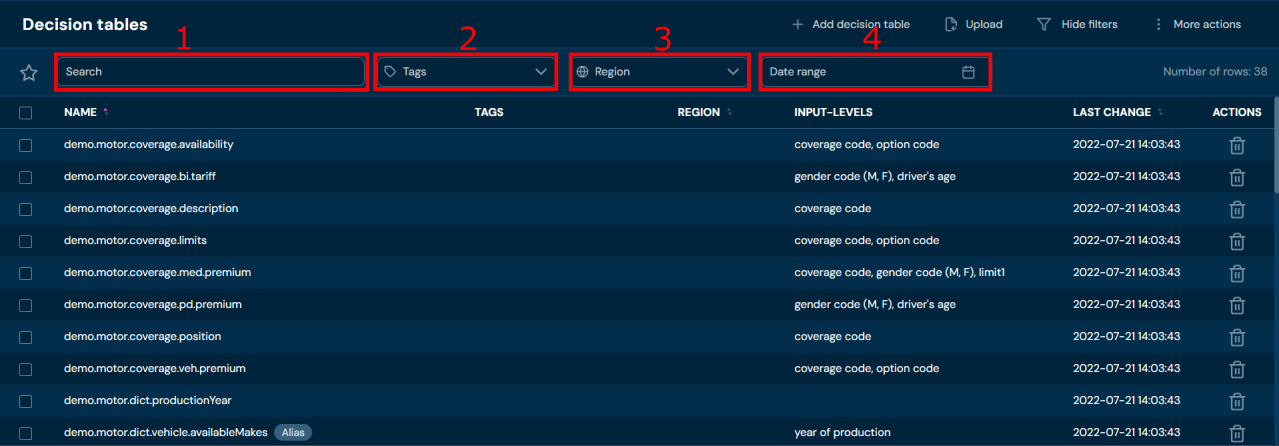This screenshot has width=1279, height=446.
Task: Check the demo.motor.coverage.description row checkbox
Action: (26, 209)
